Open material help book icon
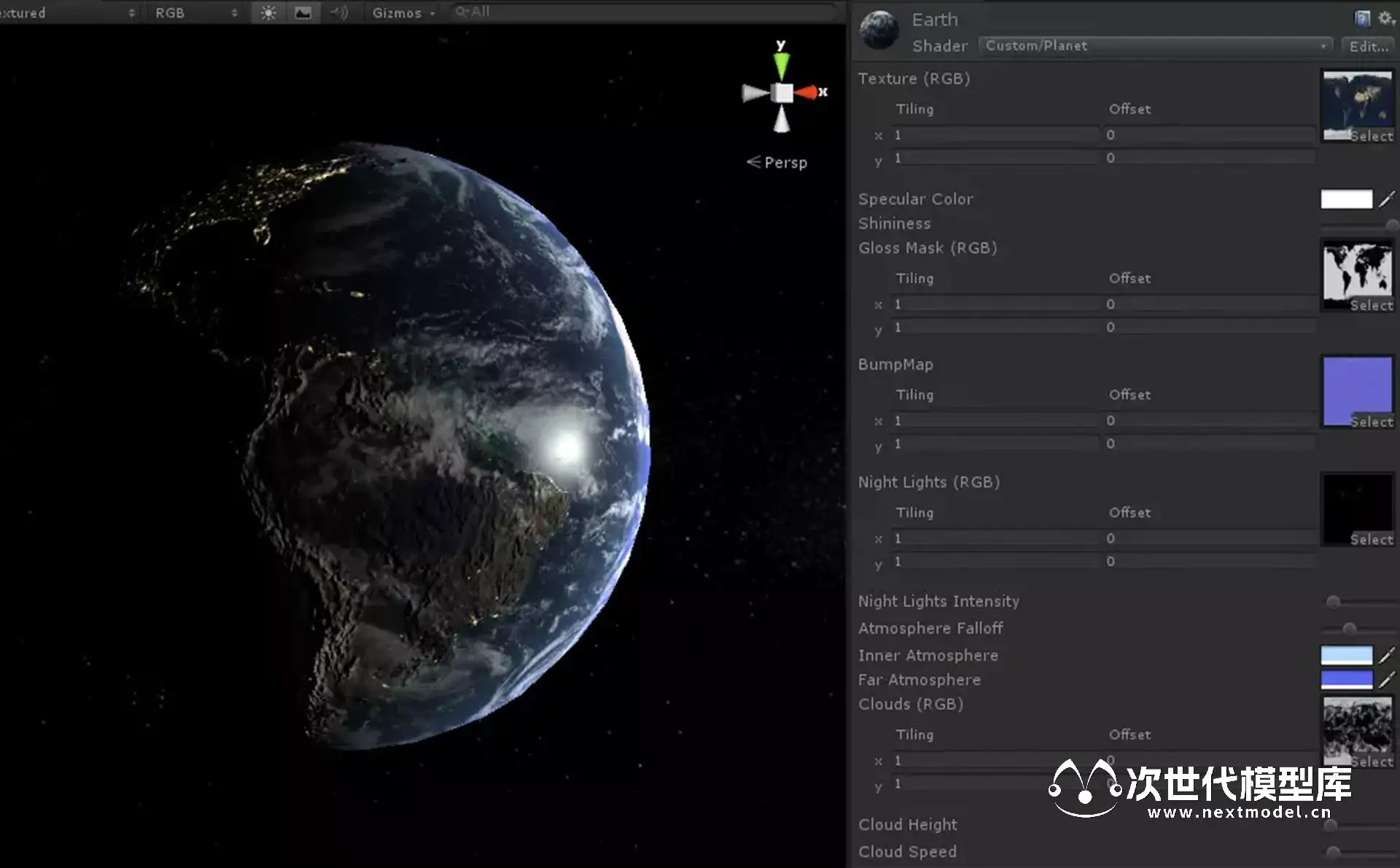The width and height of the screenshot is (1400, 868). 1361,18
